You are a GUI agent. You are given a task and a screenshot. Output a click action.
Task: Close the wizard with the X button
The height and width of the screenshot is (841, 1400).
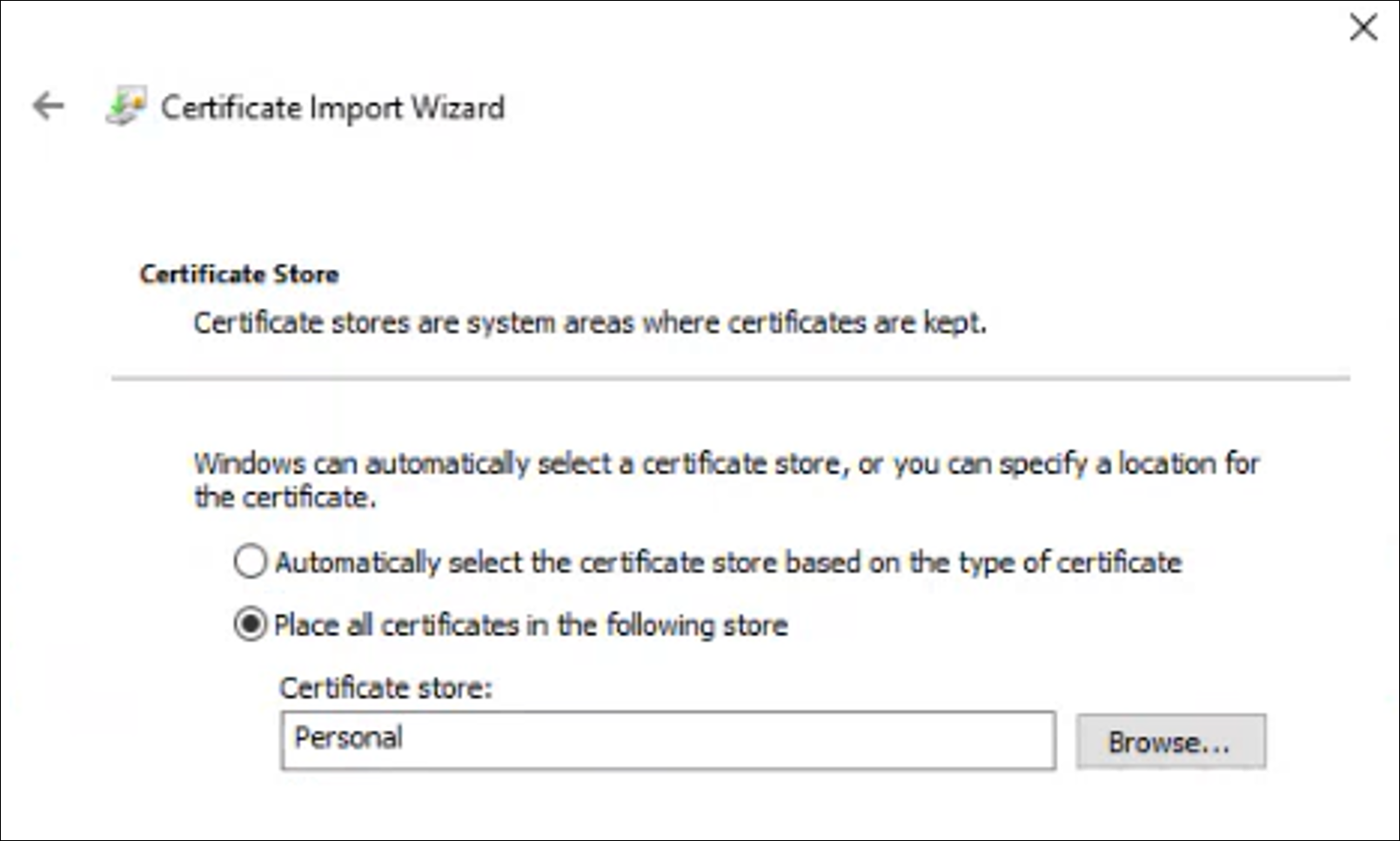(x=1363, y=28)
